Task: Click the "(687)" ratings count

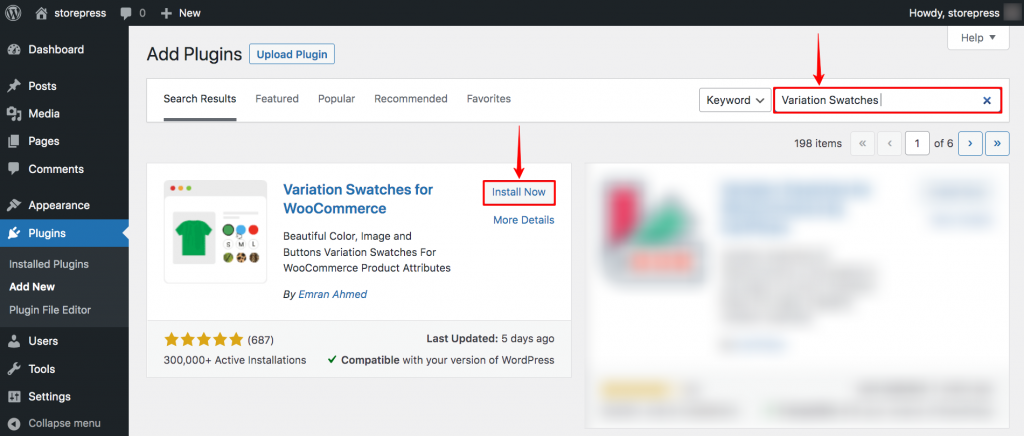Action: tap(261, 340)
